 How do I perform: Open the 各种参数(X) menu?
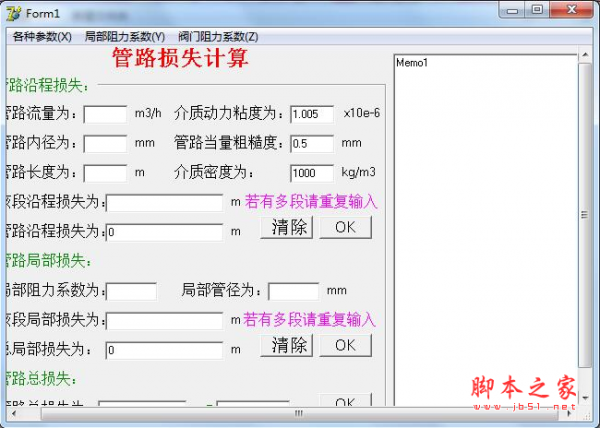pos(42,37)
